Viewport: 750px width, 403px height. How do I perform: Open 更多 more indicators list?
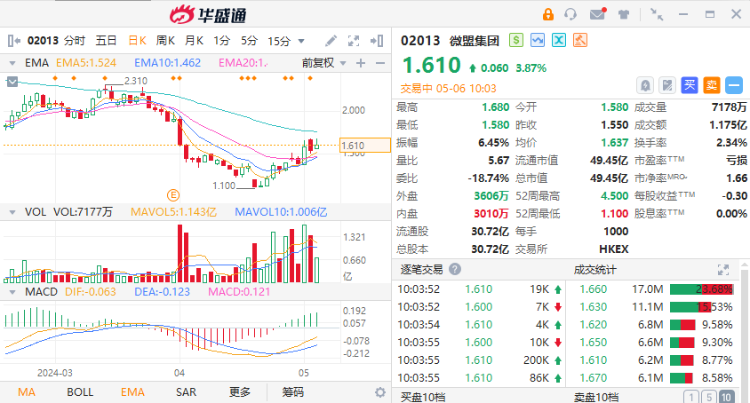point(240,392)
